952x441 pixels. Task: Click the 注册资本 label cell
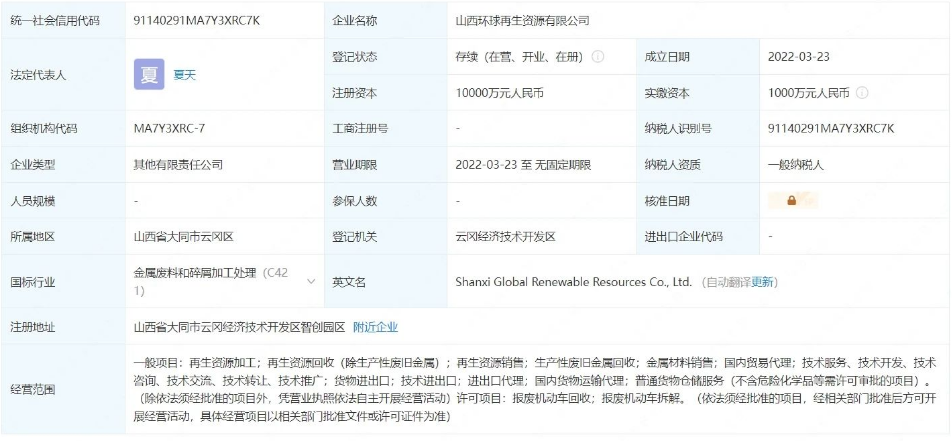pos(386,94)
